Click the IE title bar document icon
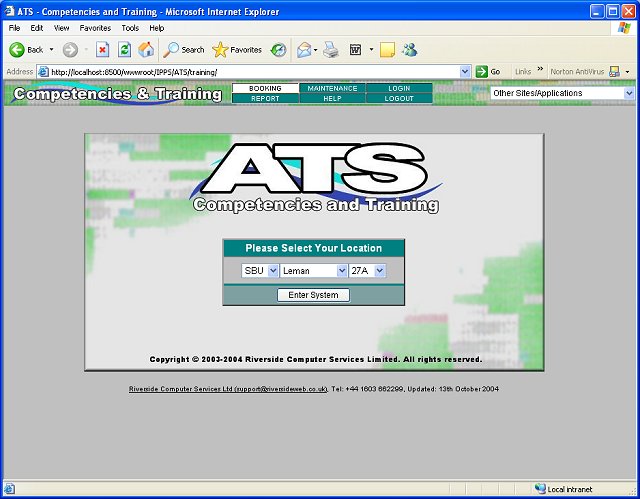The image size is (640, 499). click(x=9, y=11)
